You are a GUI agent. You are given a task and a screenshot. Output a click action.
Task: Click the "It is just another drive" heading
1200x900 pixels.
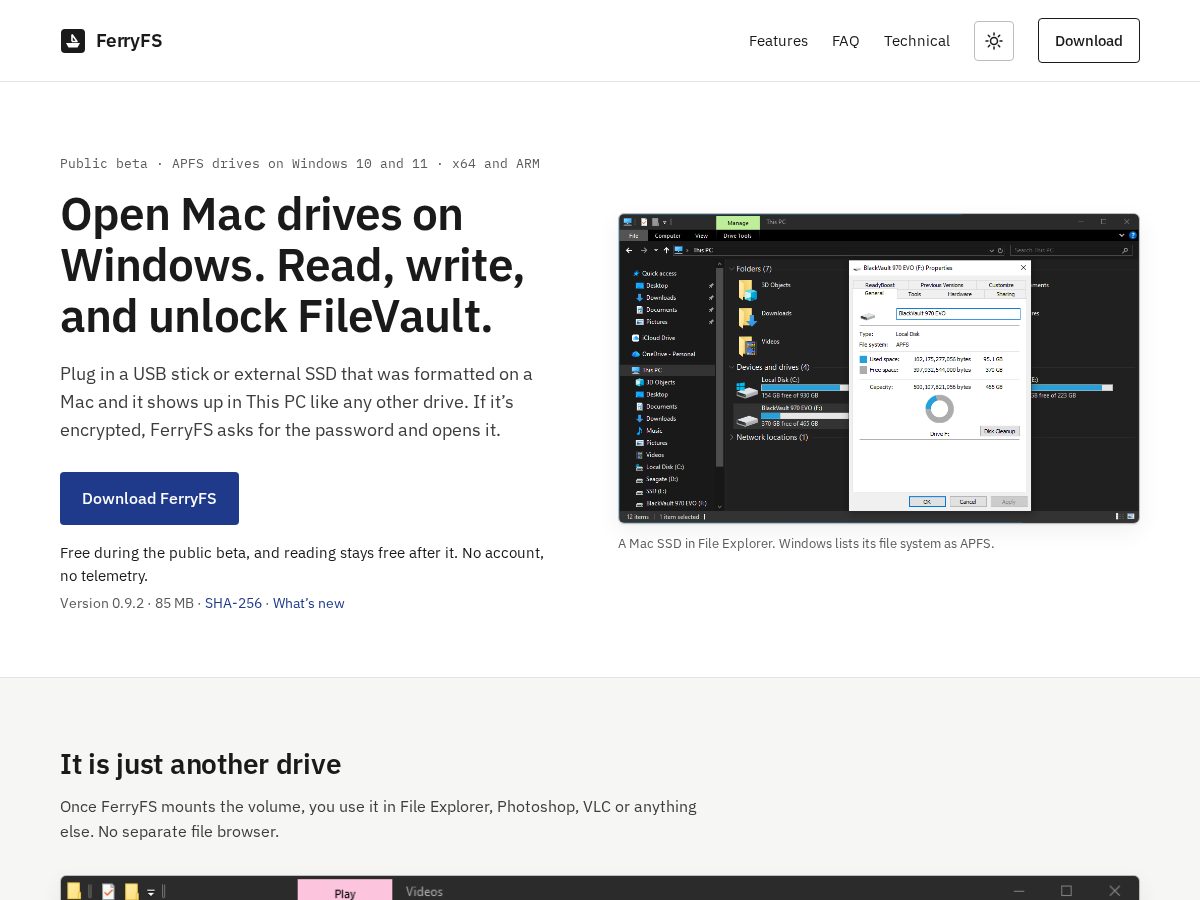200,764
